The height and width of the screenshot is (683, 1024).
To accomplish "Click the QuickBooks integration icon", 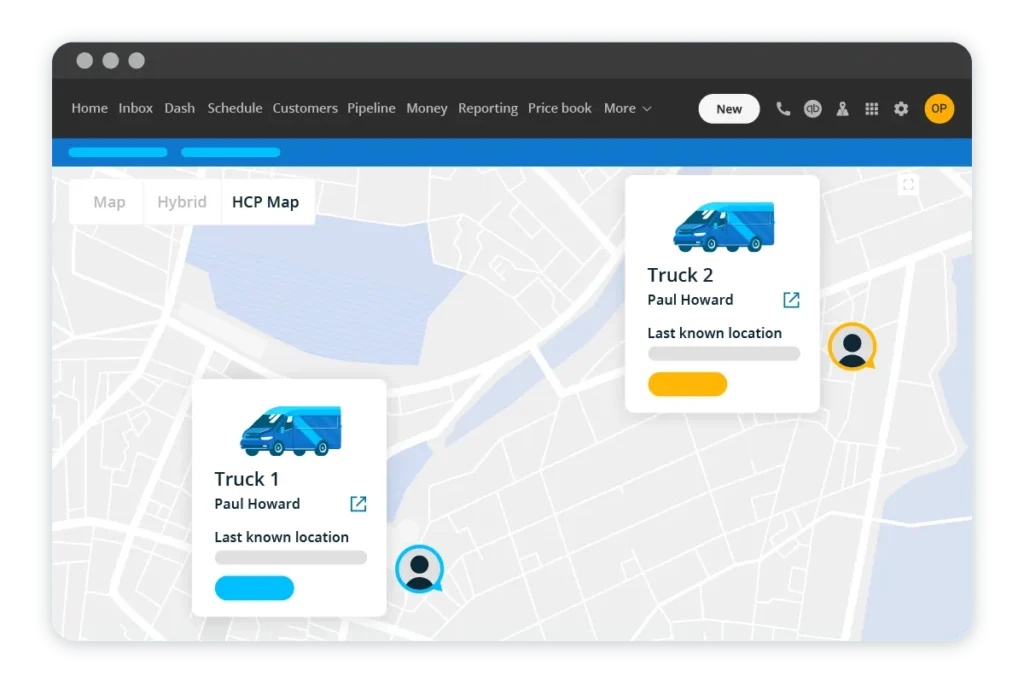I will point(812,108).
